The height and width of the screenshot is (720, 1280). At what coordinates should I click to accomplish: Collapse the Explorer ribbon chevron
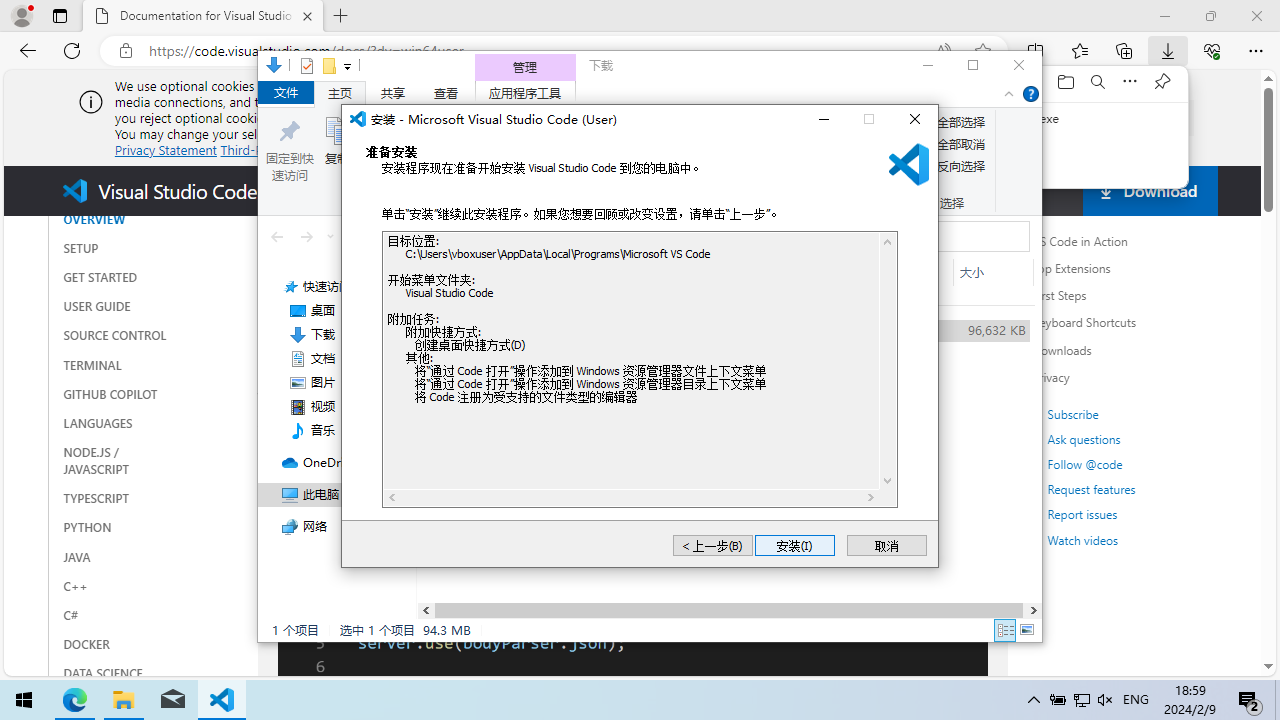[1009, 94]
